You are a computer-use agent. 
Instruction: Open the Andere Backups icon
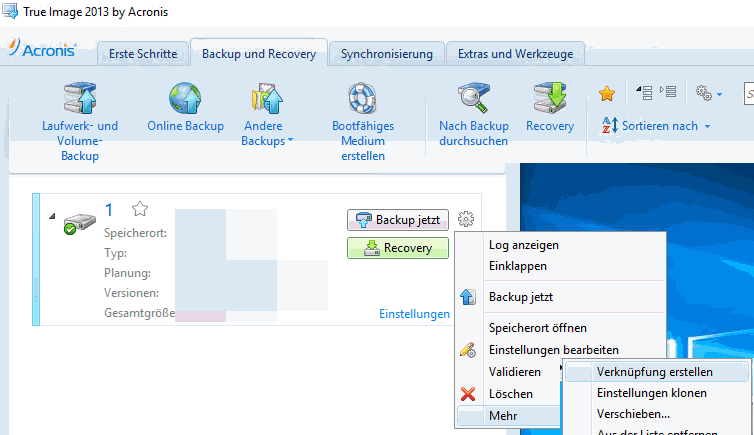[266, 98]
